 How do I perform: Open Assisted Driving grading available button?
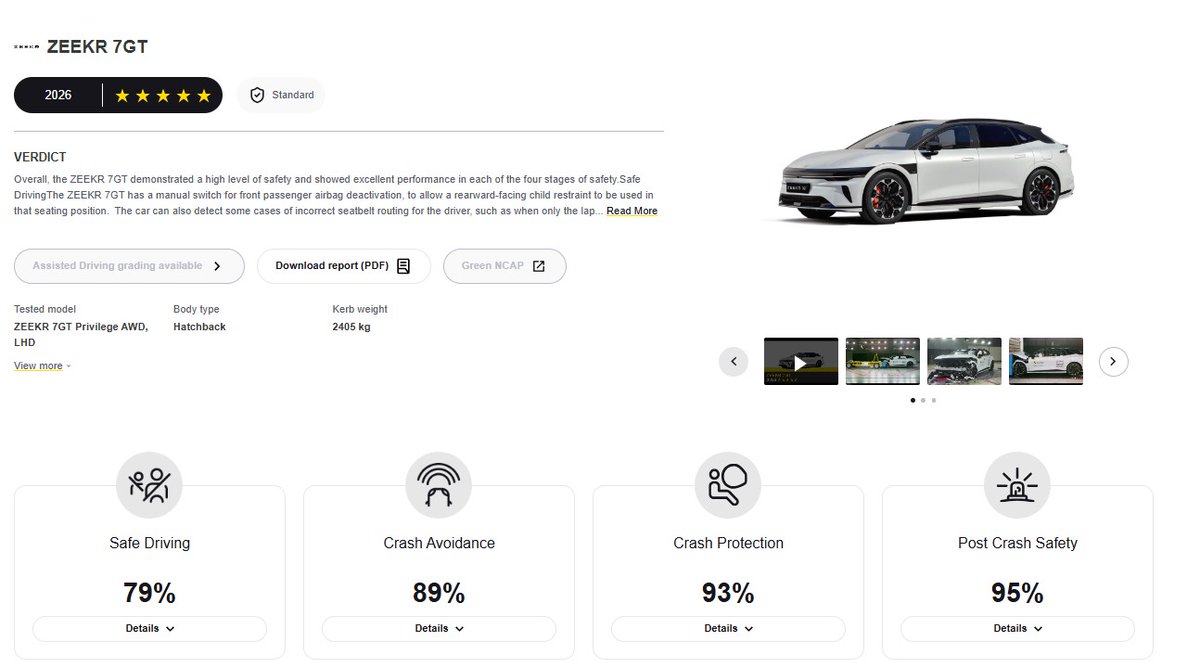(129, 266)
